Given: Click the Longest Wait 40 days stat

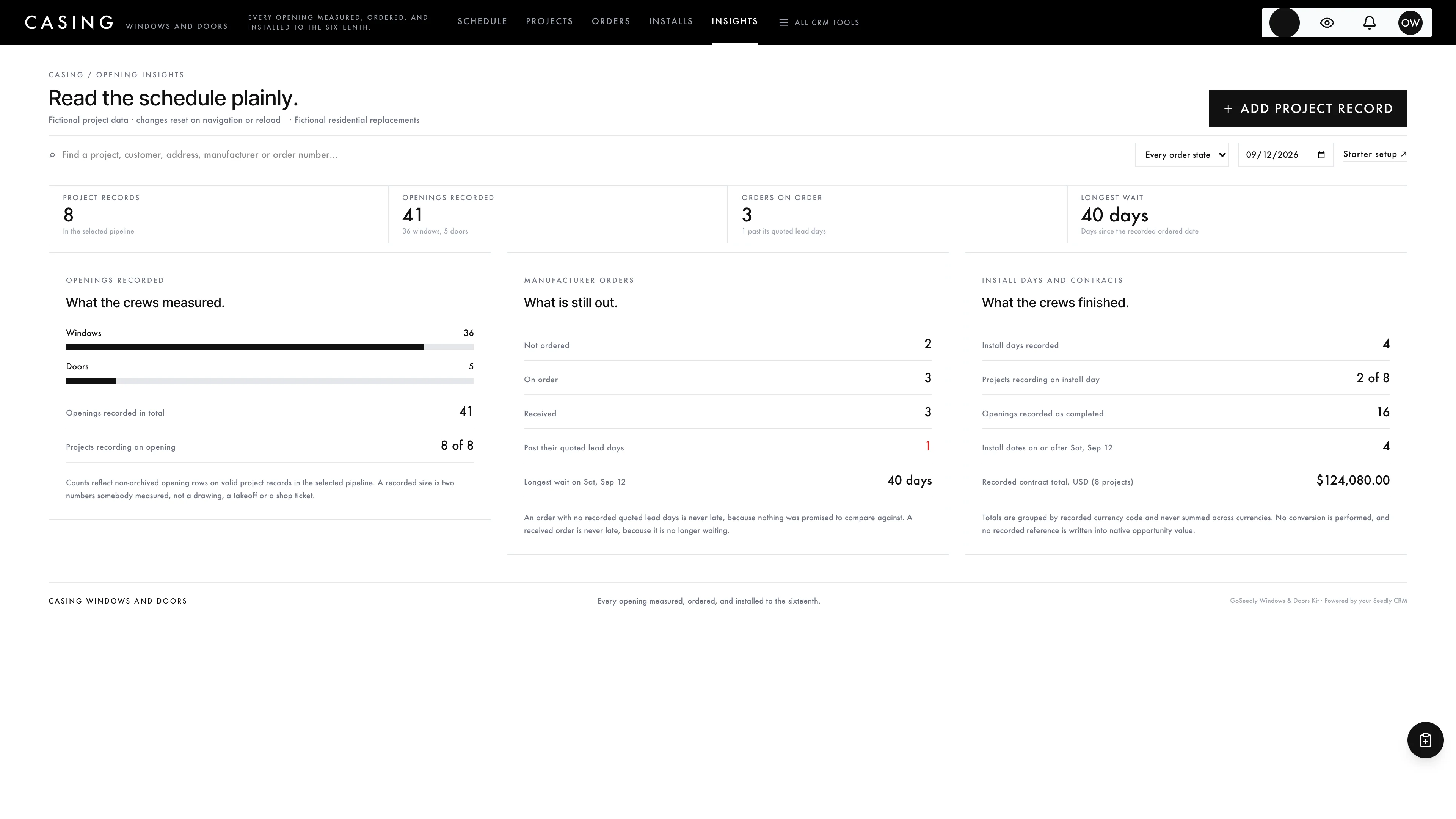Looking at the screenshot, I should [x=1114, y=215].
